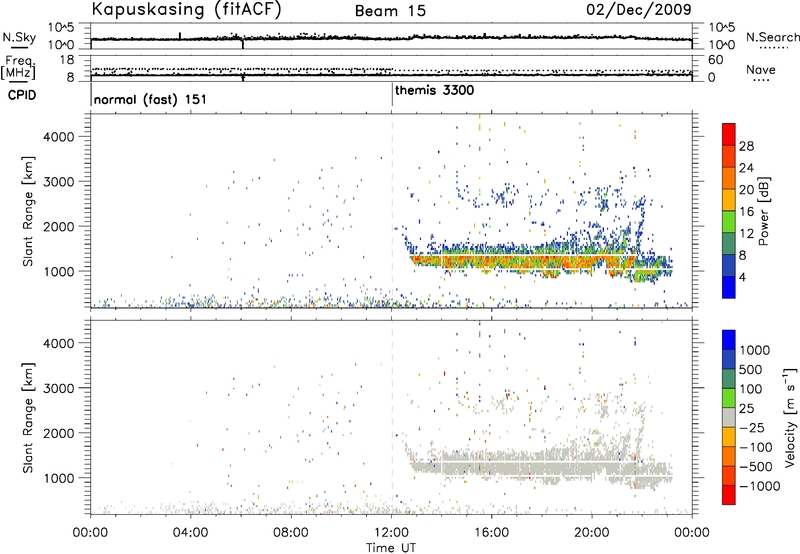This screenshot has height=554, width=800.
Task: Click the 'Velocity [m s-1]' colorbar title
Action: tap(790, 417)
